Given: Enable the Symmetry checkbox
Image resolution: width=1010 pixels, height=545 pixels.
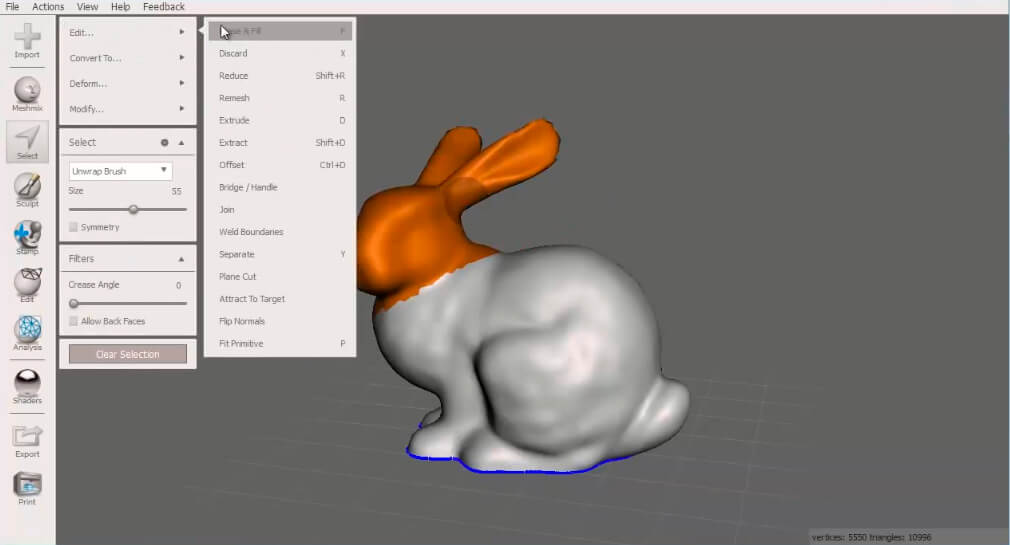Looking at the screenshot, I should pos(73,227).
